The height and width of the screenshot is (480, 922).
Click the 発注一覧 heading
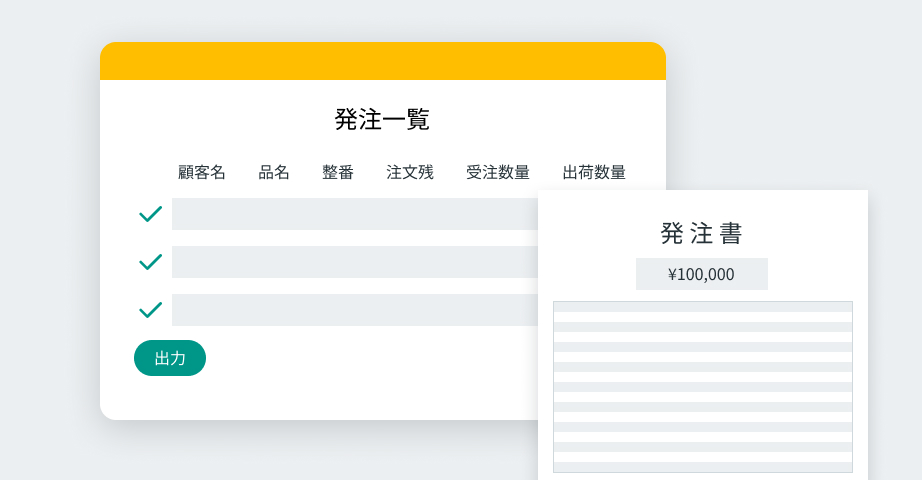click(382, 119)
